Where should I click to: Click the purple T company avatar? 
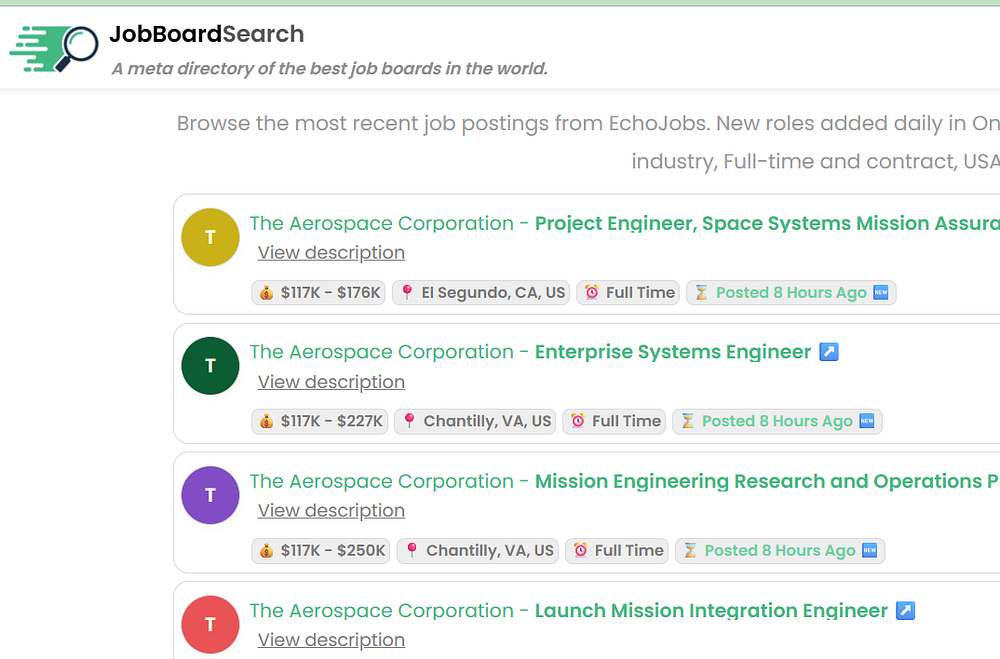(210, 495)
